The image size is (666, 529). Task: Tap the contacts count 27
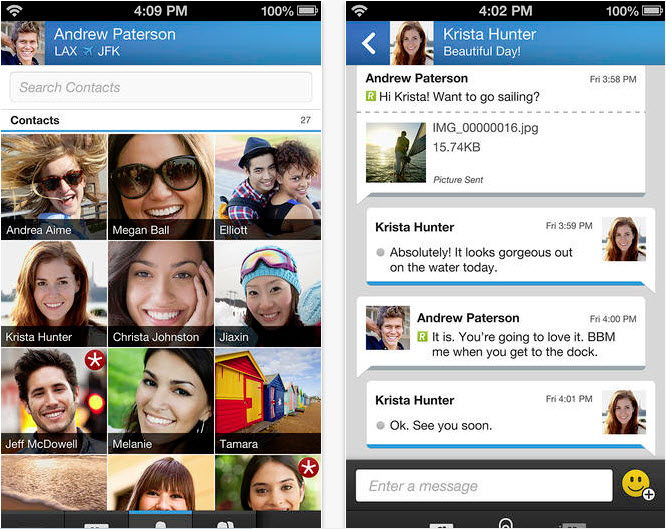pos(305,120)
